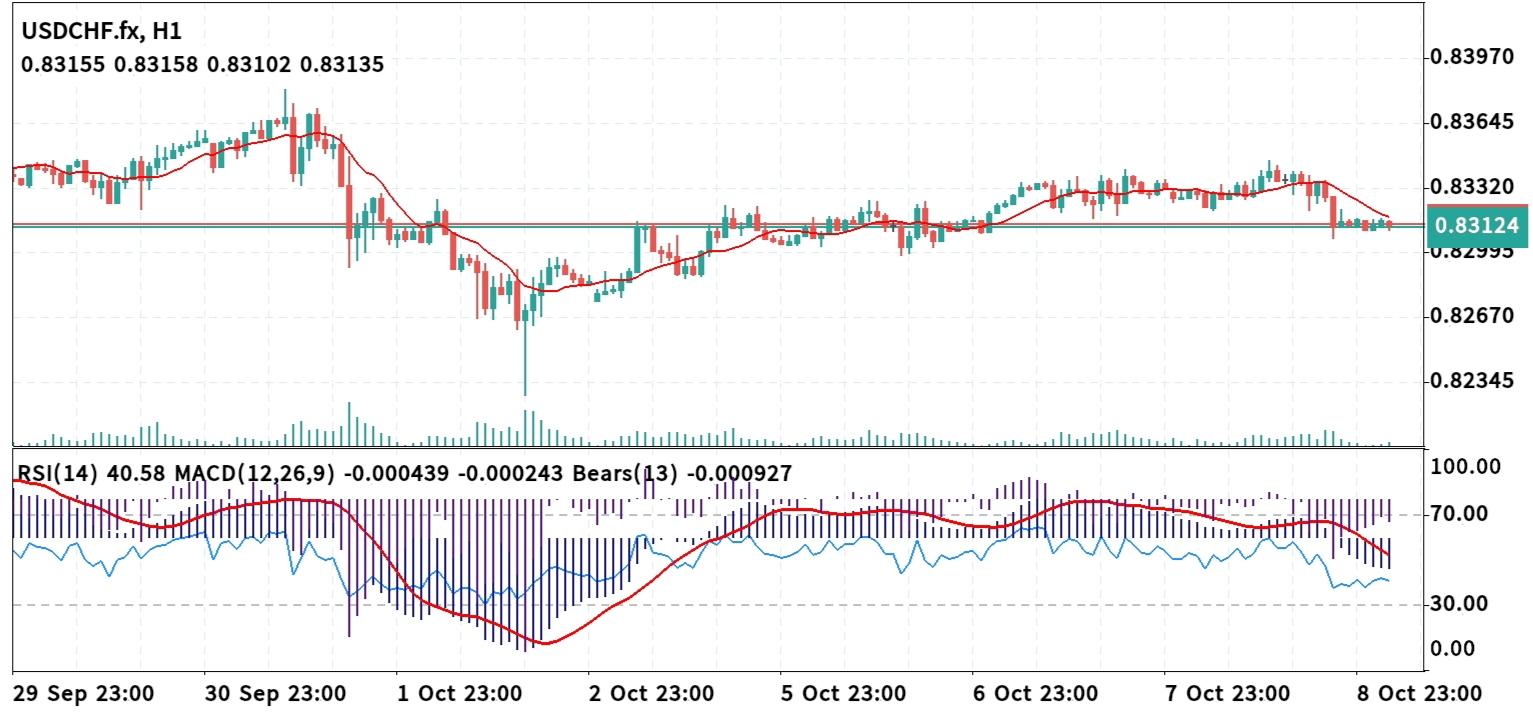Click the 100.00 indicator scale label
Image resolution: width=1533 pixels, height=720 pixels.
tap(1467, 467)
